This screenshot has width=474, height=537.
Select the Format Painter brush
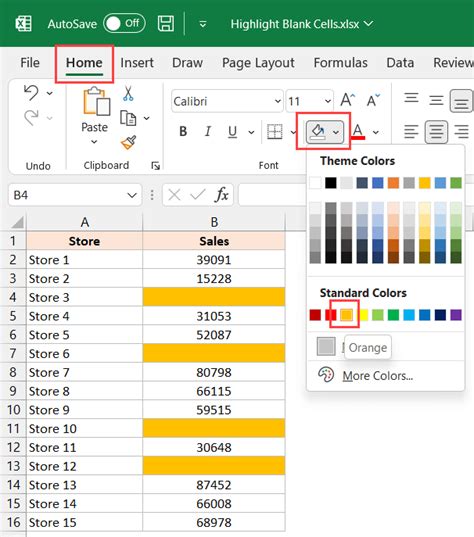[x=128, y=142]
